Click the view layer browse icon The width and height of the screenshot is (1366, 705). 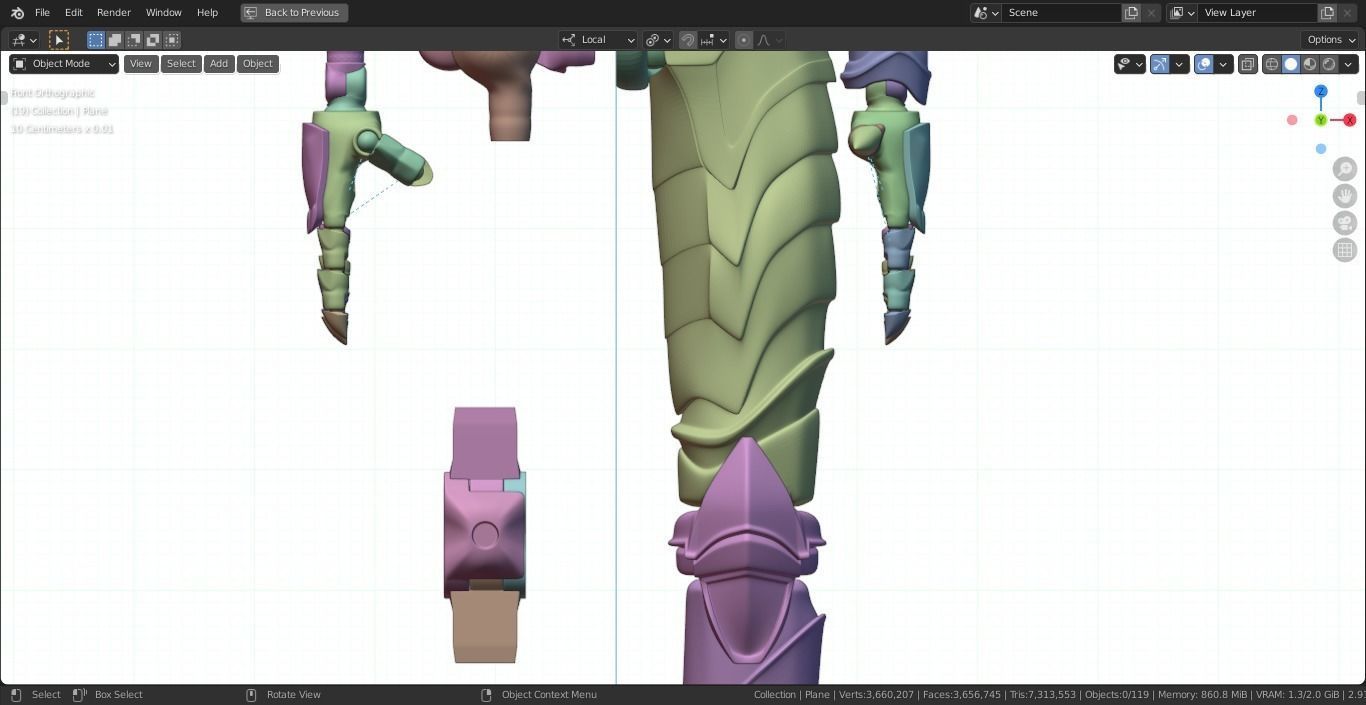tap(1182, 13)
